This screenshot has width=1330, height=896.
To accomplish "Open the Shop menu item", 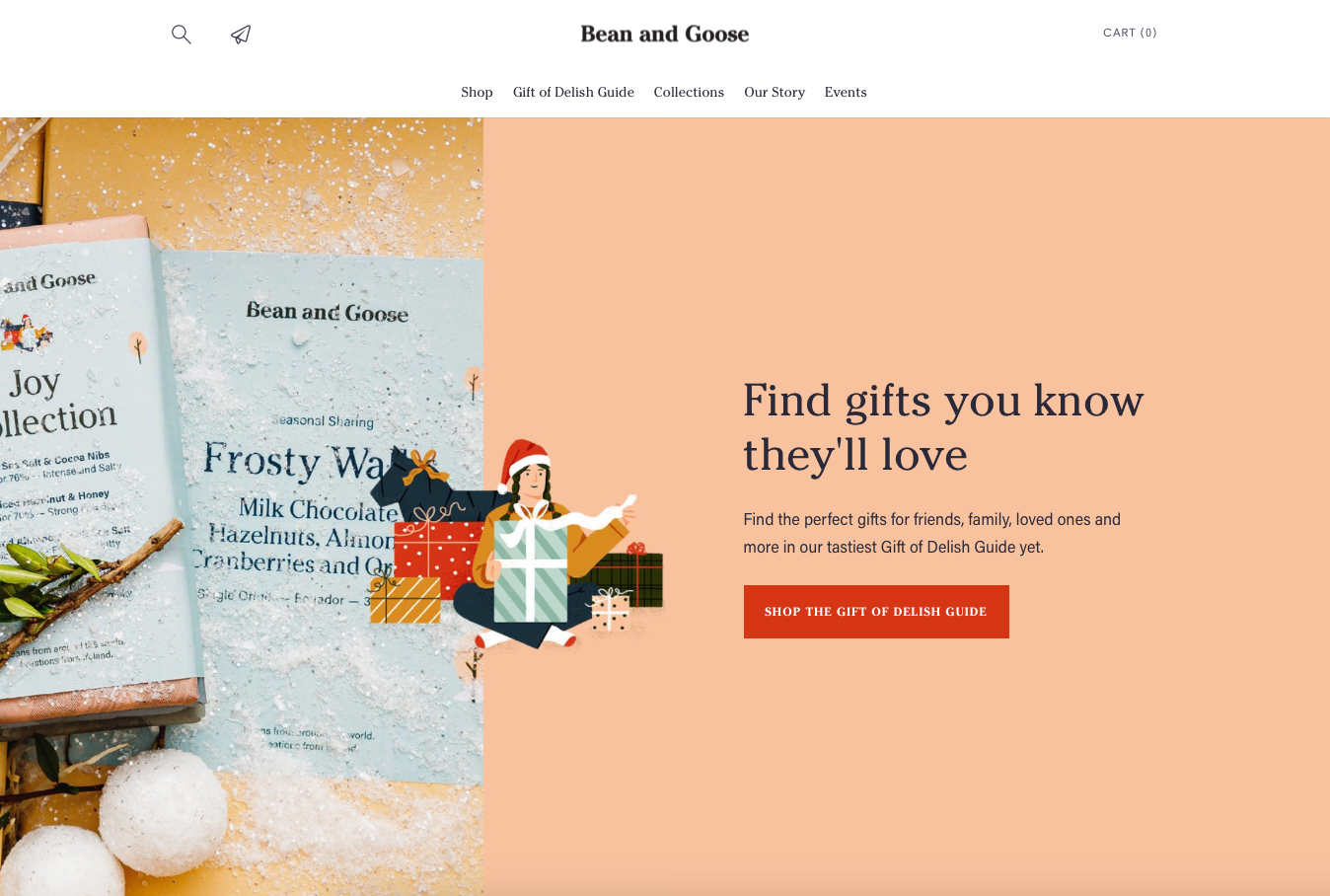I will pyautogui.click(x=477, y=92).
